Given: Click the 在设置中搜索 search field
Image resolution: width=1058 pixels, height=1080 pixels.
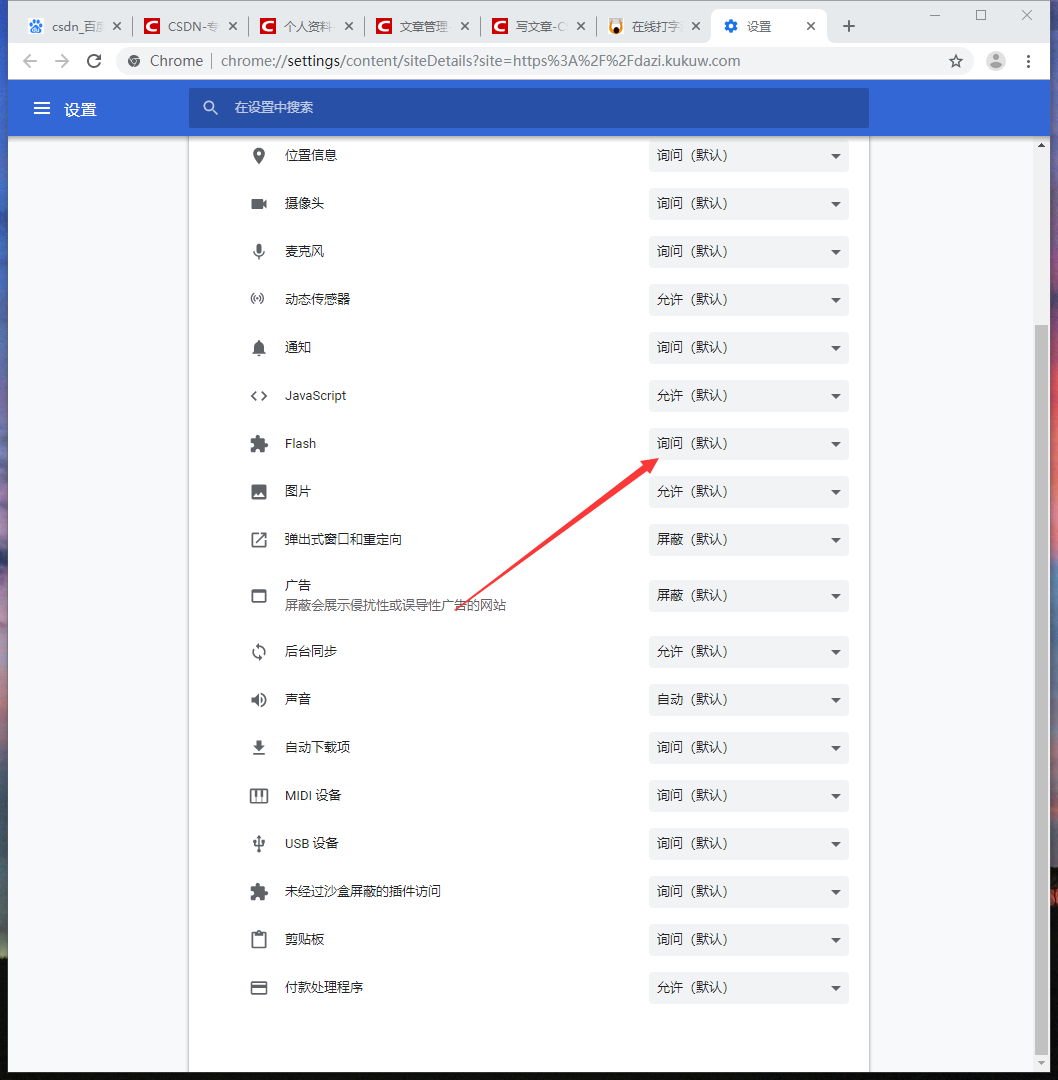Looking at the screenshot, I should click(x=528, y=108).
